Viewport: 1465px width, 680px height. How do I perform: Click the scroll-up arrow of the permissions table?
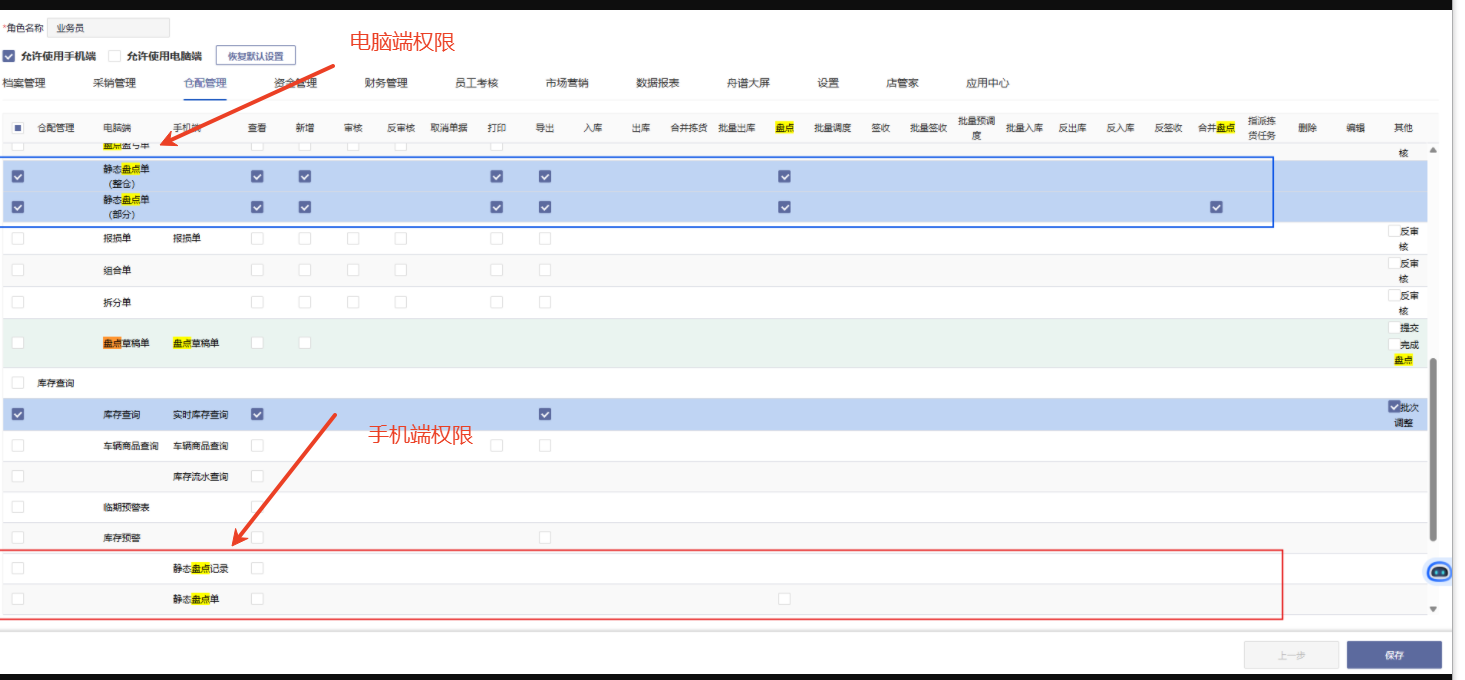(1432, 150)
